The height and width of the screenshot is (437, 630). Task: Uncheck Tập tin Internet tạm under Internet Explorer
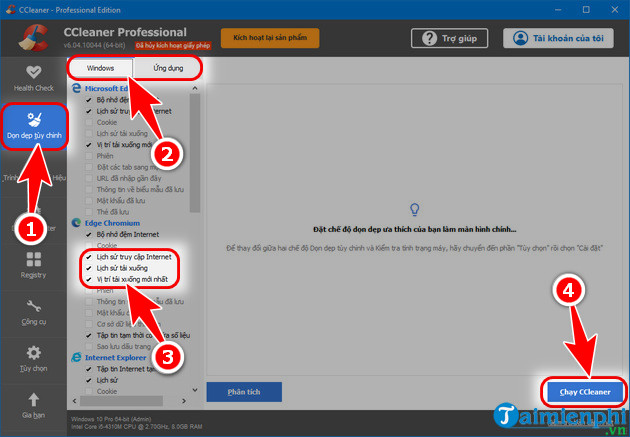pyautogui.click(x=89, y=369)
